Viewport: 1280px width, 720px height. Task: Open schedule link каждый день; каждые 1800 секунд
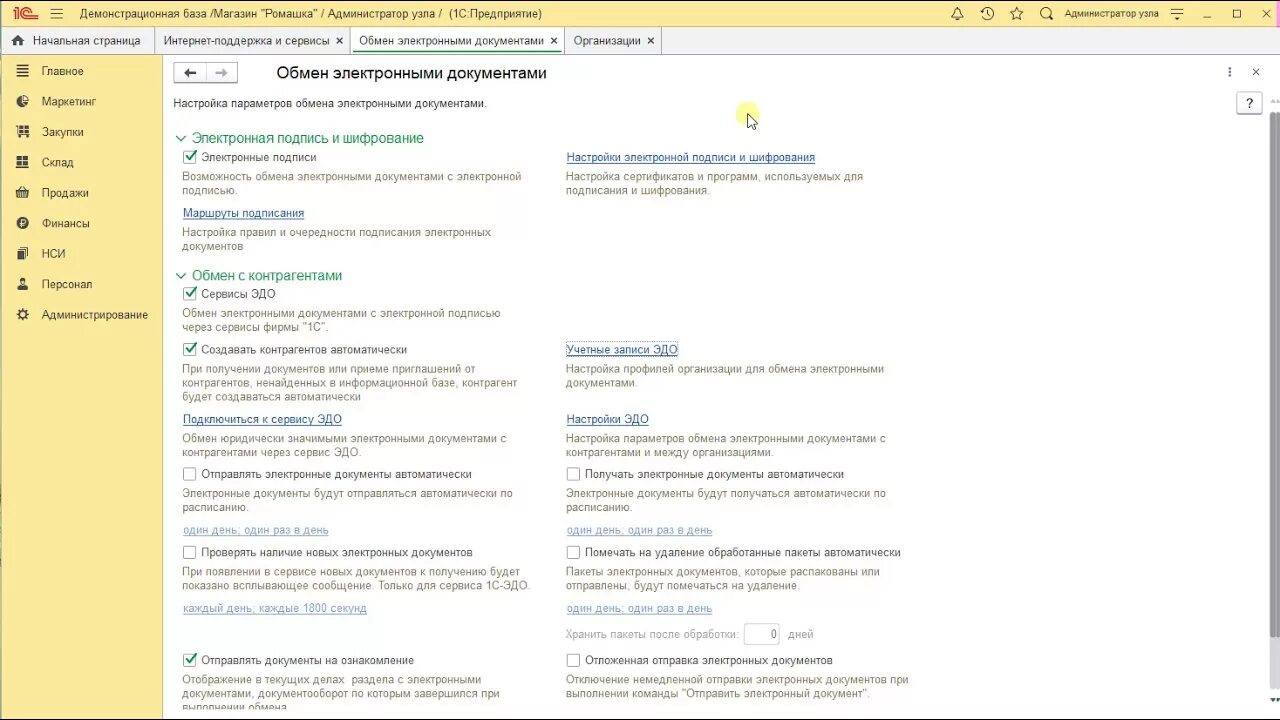click(x=275, y=608)
